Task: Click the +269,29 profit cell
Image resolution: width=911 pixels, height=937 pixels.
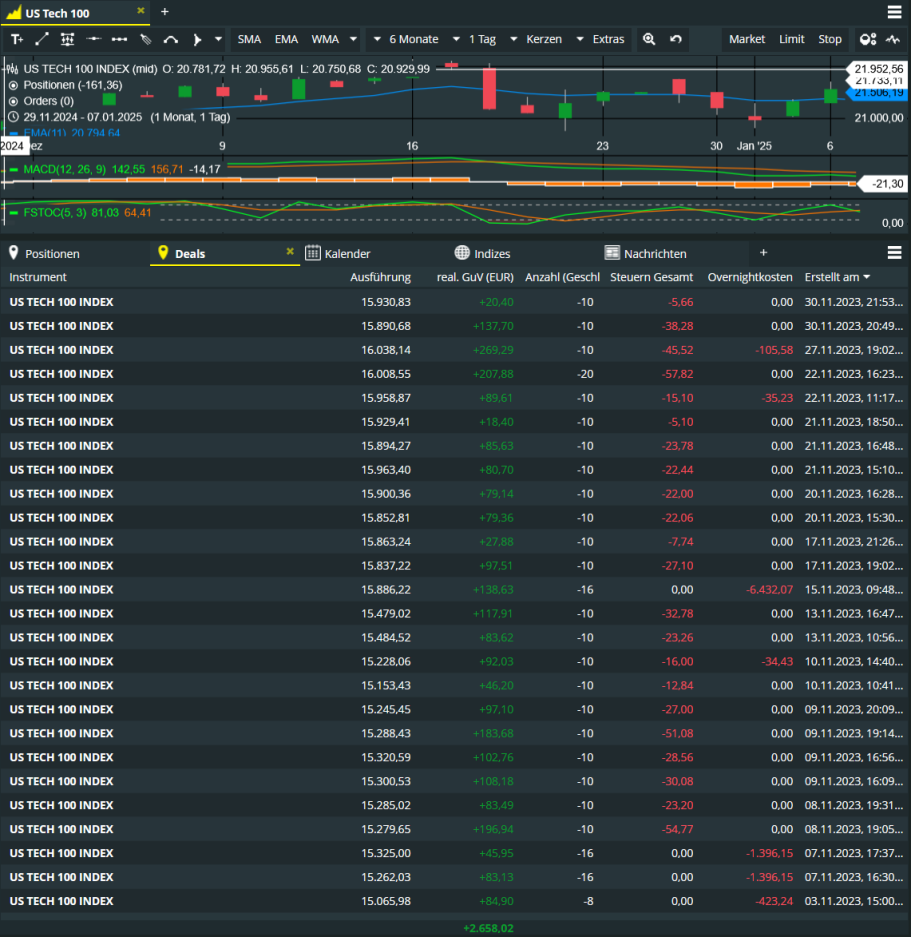Action: point(493,350)
